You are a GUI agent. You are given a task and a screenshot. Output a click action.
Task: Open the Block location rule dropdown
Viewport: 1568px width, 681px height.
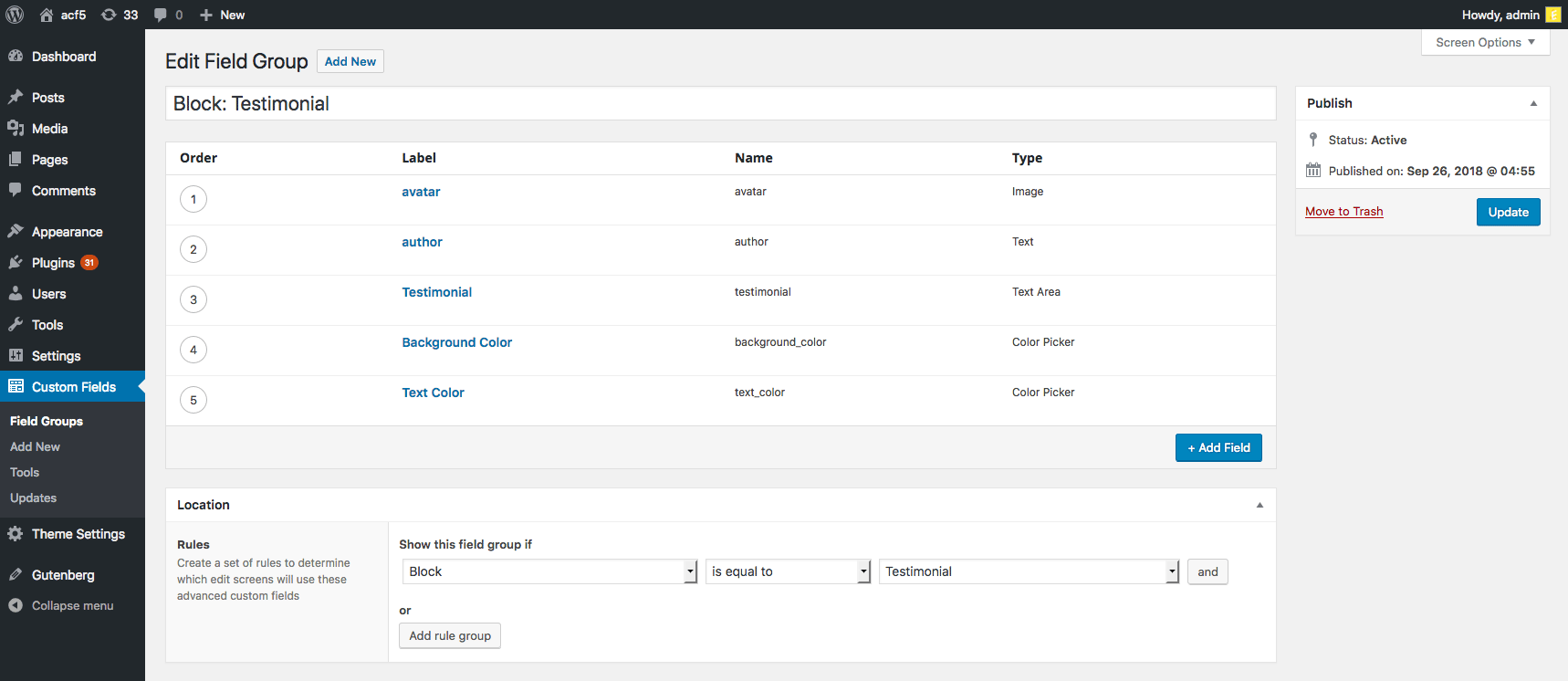coord(549,571)
